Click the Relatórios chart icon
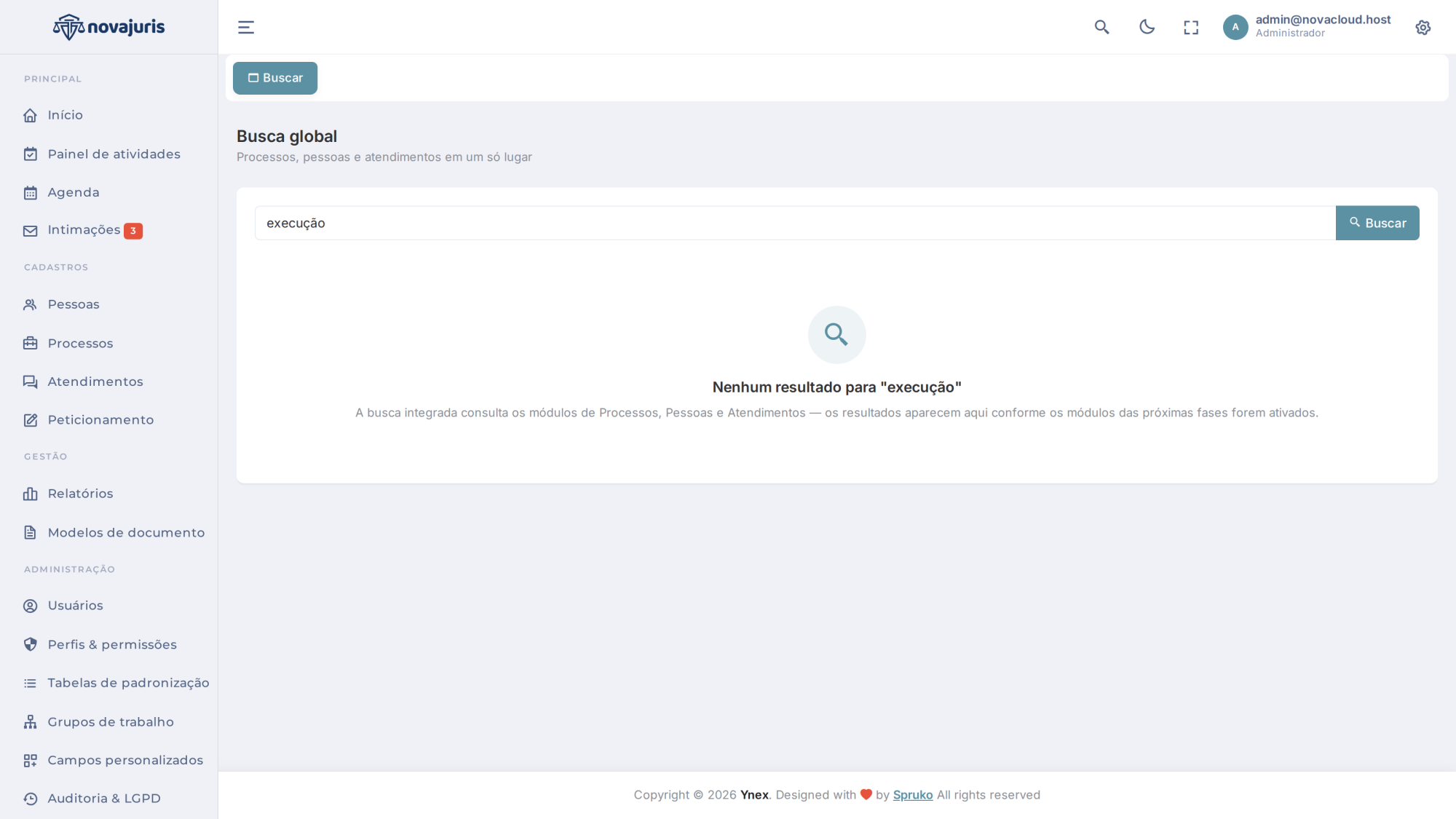Image resolution: width=1456 pixels, height=819 pixels. point(30,494)
